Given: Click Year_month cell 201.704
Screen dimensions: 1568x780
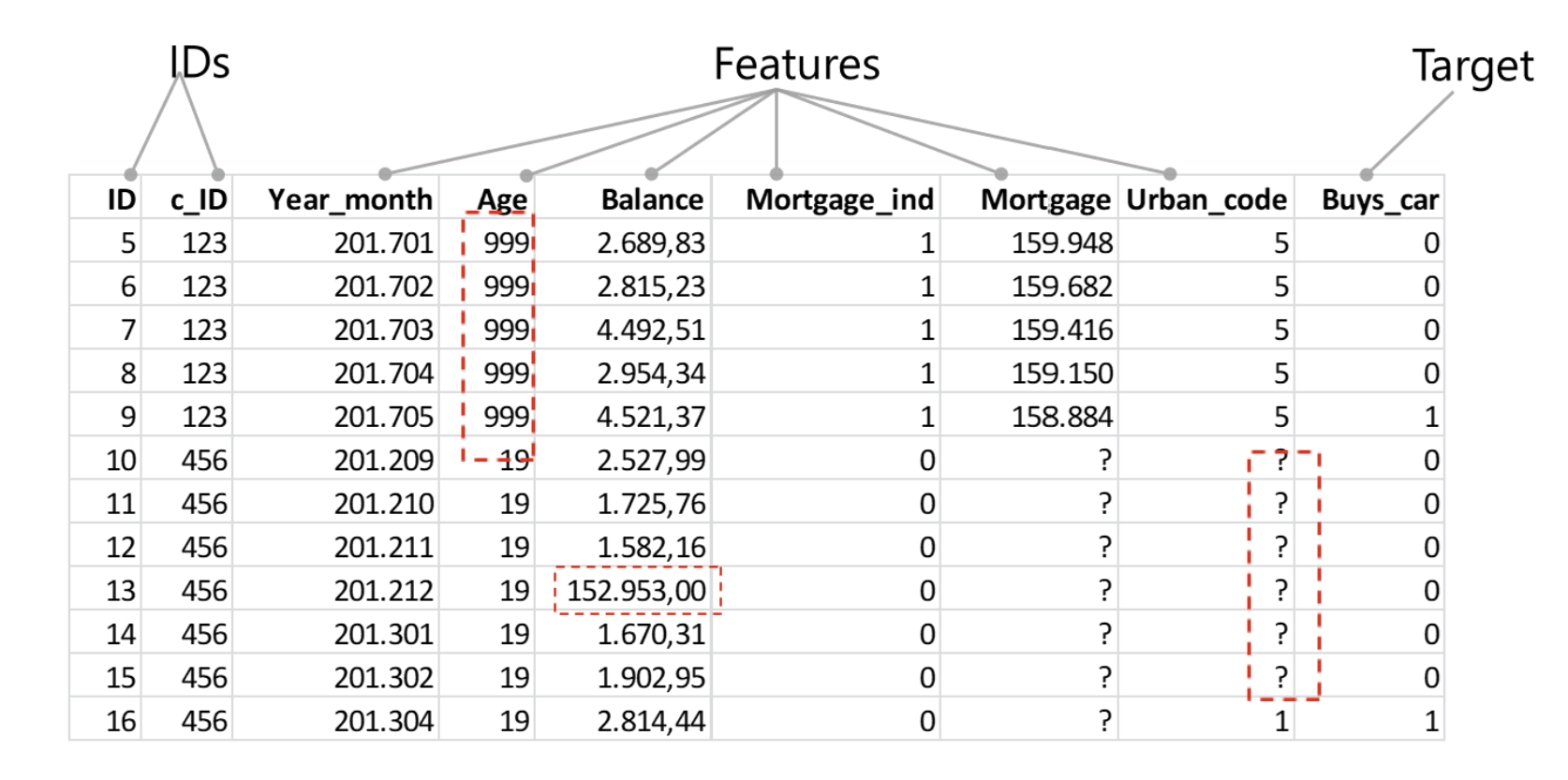Looking at the screenshot, I should point(384,374).
